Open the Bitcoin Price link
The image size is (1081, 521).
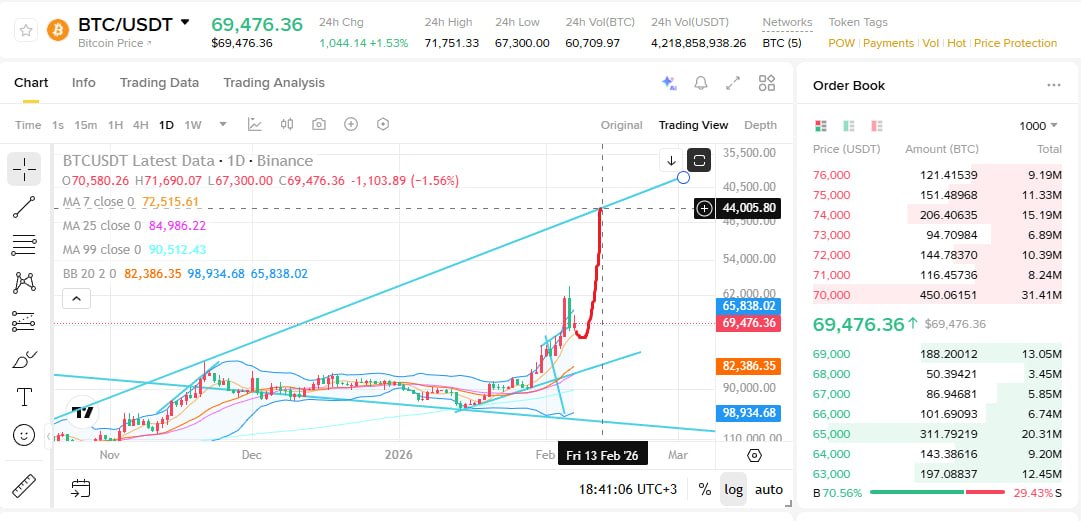(114, 43)
